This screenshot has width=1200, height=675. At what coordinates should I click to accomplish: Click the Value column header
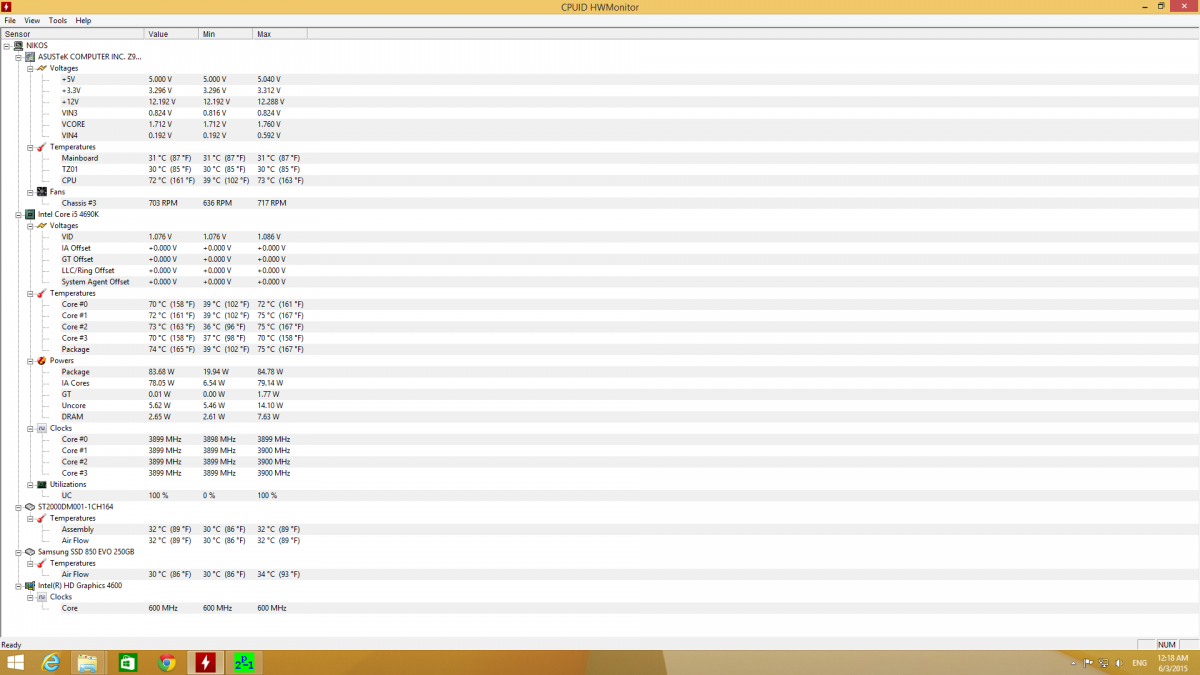[x=172, y=34]
